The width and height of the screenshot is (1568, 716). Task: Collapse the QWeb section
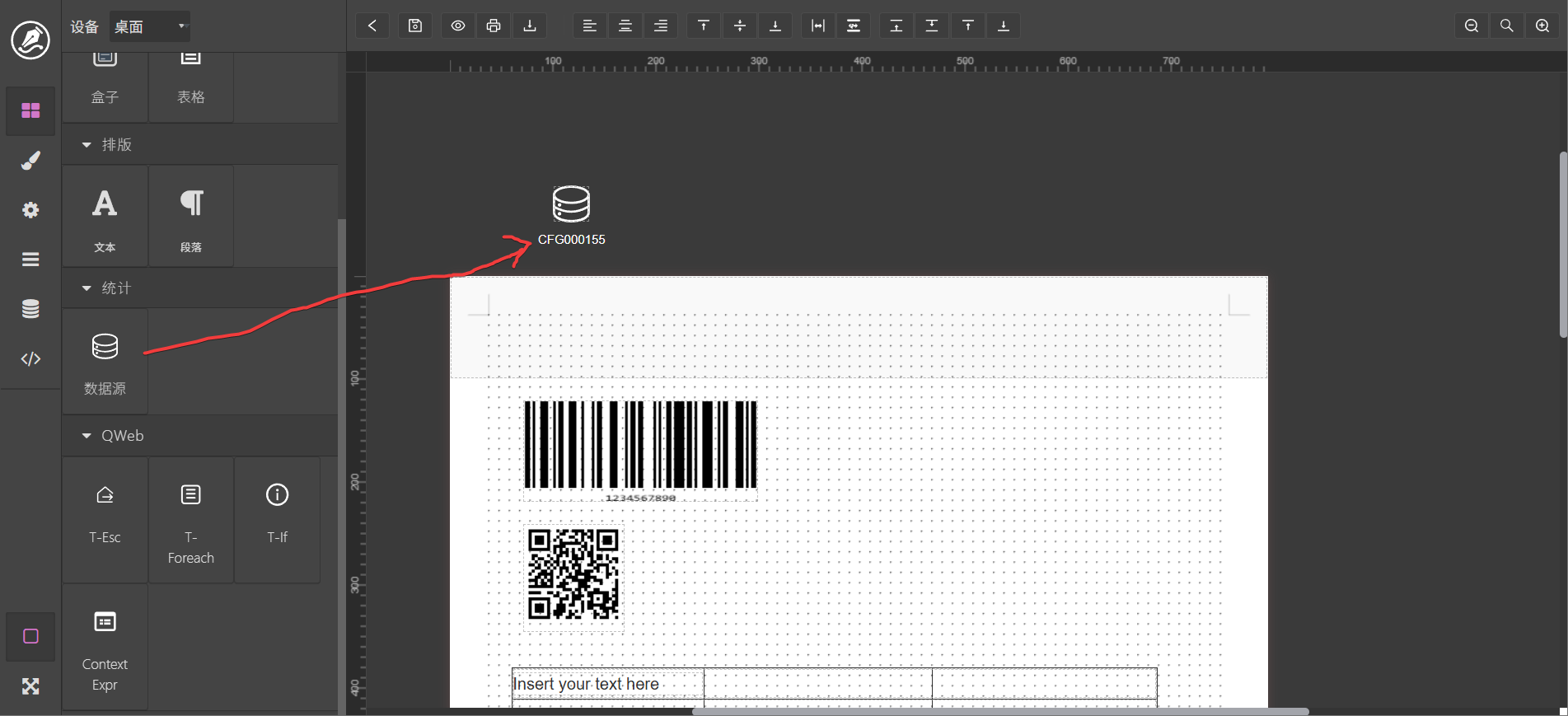click(x=87, y=436)
